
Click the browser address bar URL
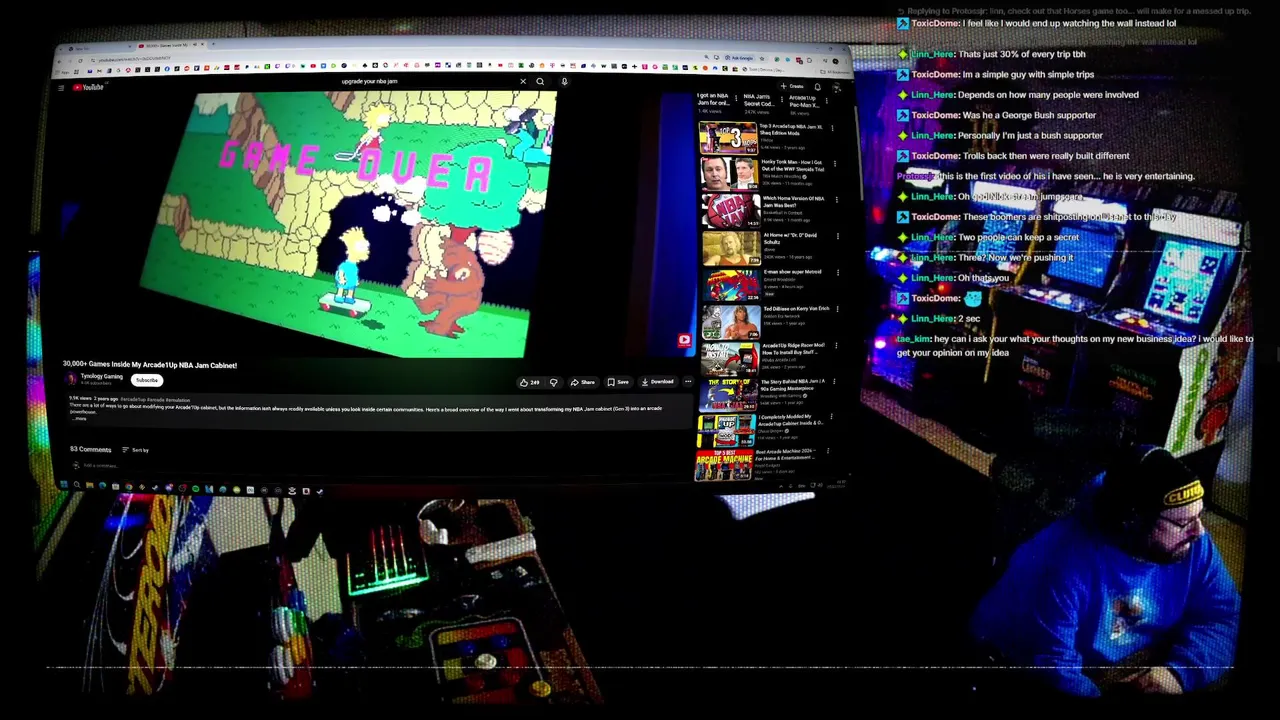(x=135, y=59)
